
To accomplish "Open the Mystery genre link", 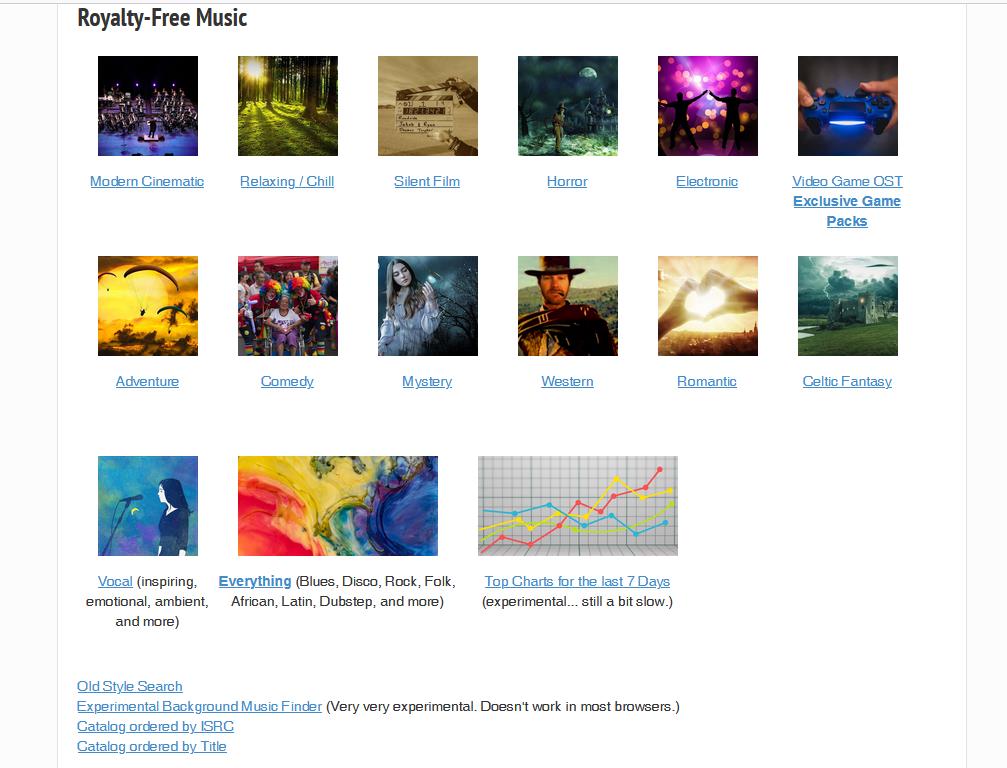I will pos(427,381).
